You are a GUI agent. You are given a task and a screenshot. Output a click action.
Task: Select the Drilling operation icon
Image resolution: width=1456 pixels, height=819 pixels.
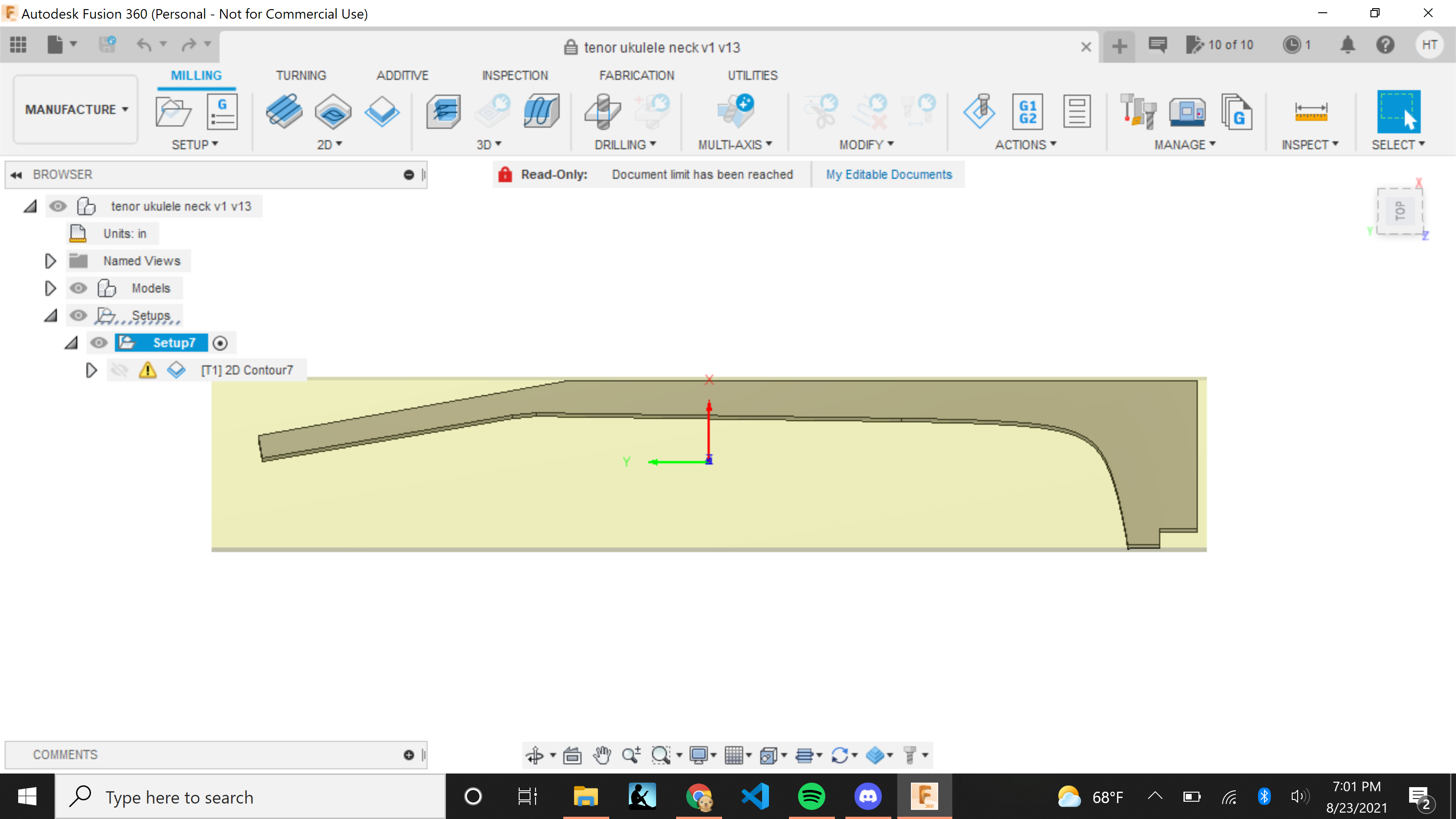tap(602, 111)
